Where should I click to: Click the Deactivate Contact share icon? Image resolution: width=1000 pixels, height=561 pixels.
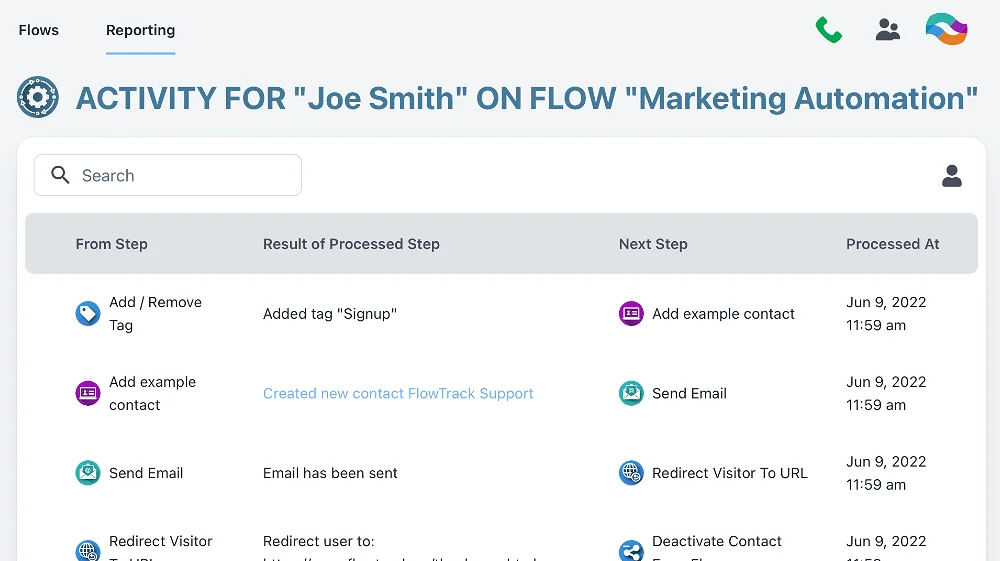pyautogui.click(x=631, y=551)
